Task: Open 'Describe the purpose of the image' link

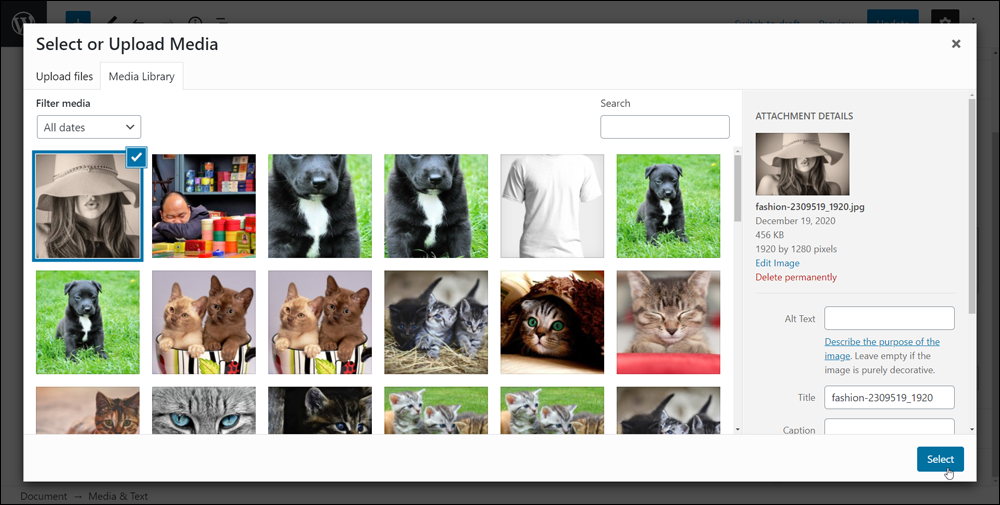Action: (882, 349)
